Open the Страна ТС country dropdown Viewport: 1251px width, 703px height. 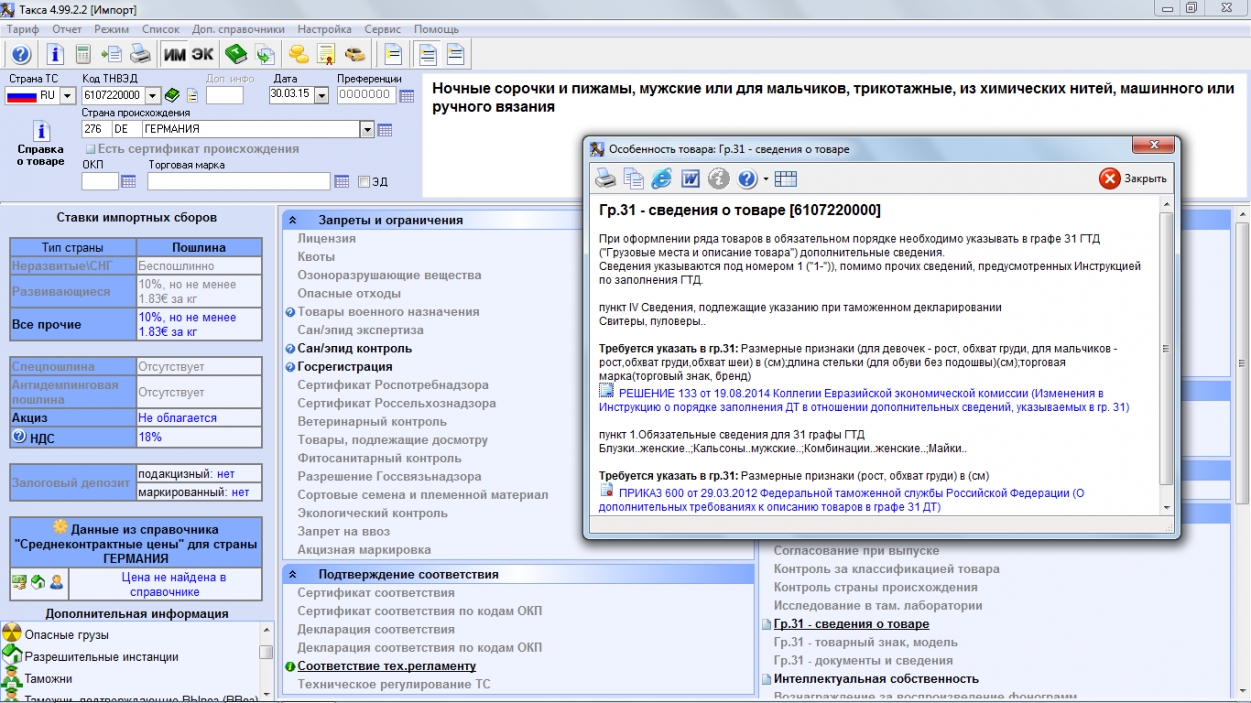pyautogui.click(x=68, y=96)
